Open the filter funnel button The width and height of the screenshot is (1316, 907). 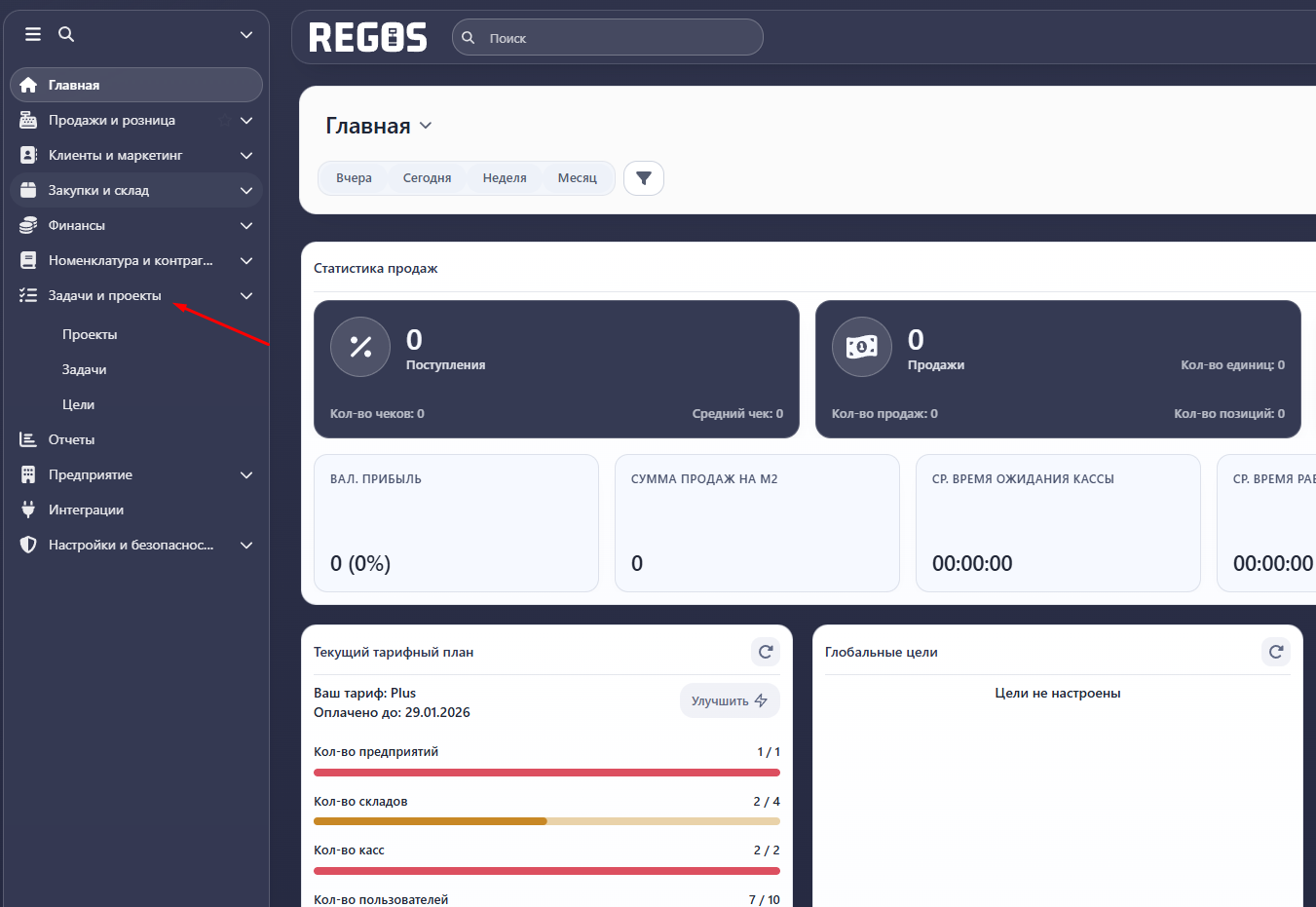(644, 178)
